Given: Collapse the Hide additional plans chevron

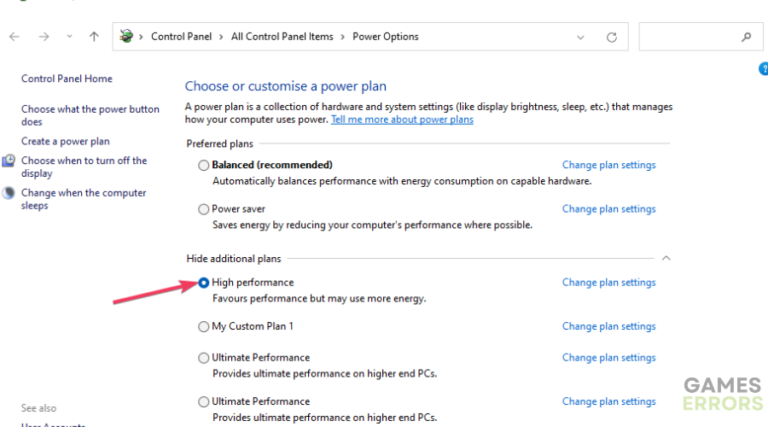Looking at the screenshot, I should click(666, 258).
